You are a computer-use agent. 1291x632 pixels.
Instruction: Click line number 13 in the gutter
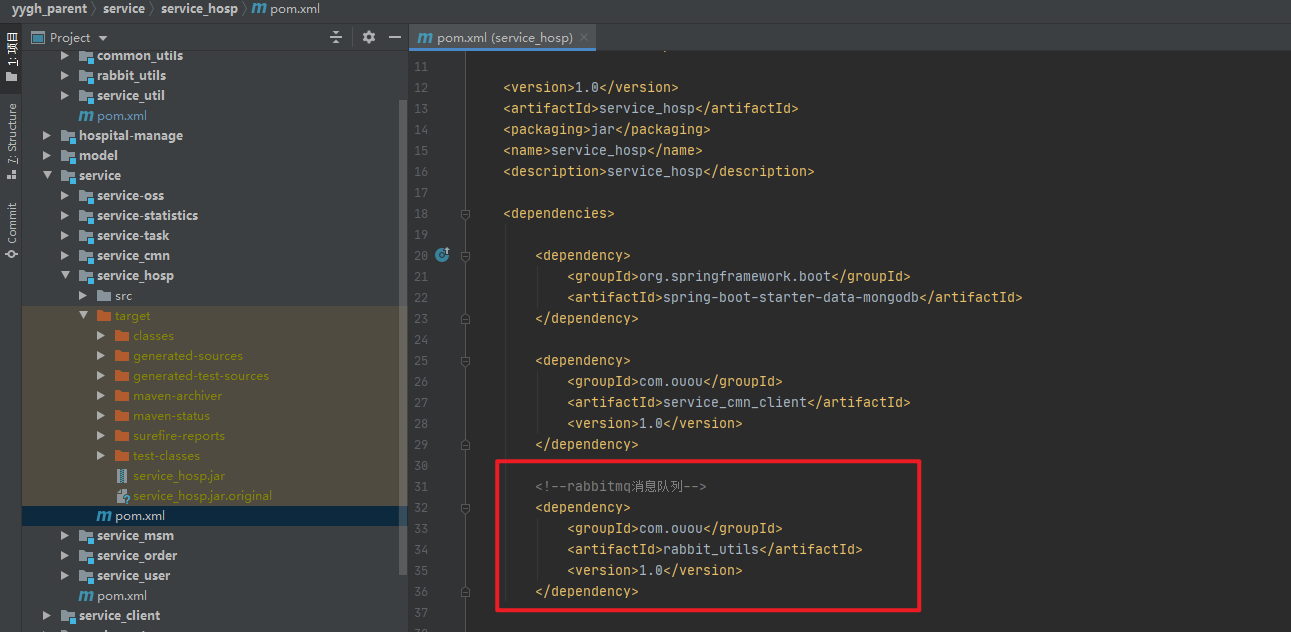click(x=421, y=108)
